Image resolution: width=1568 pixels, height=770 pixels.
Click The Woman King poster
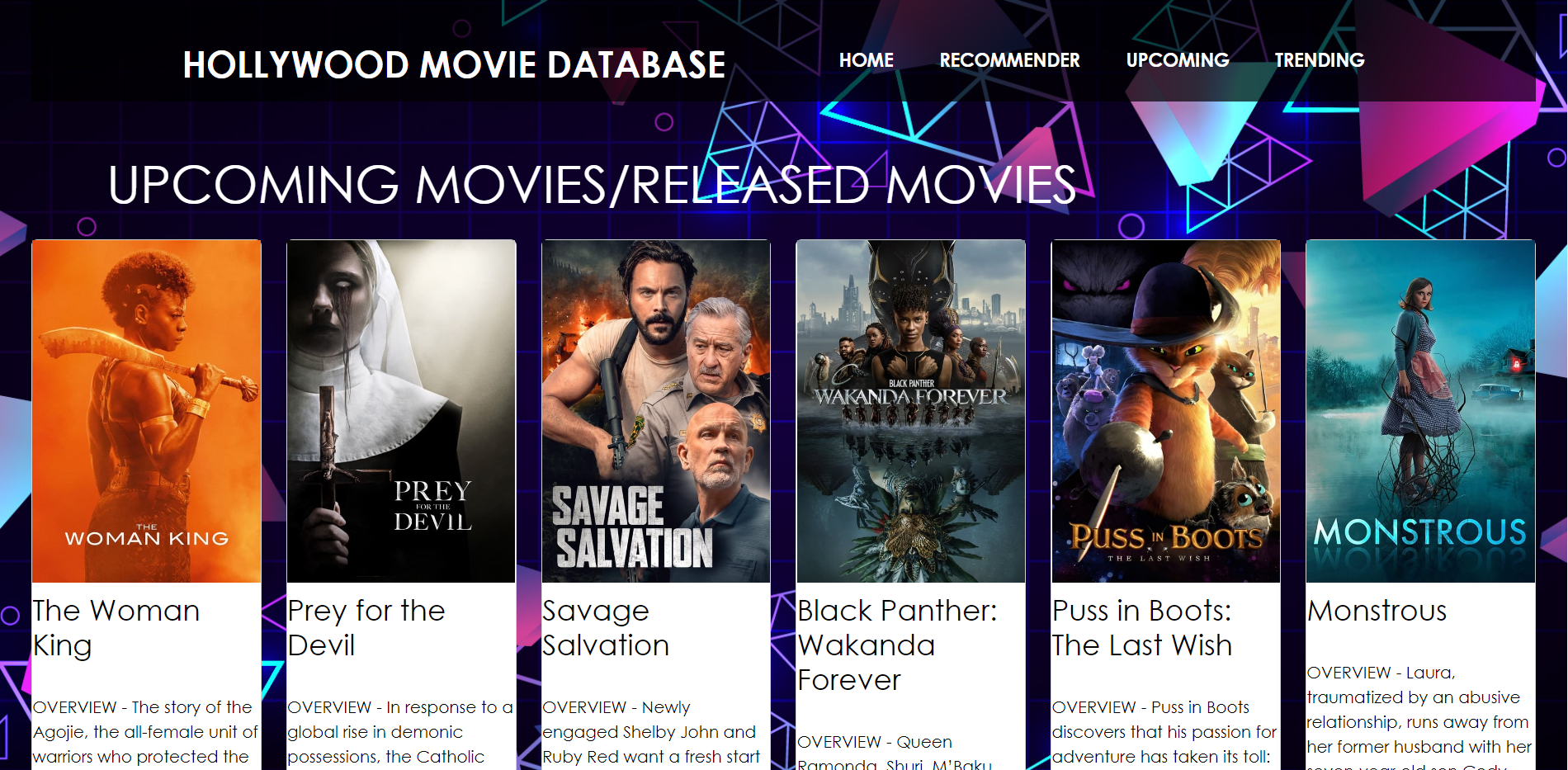[146, 410]
